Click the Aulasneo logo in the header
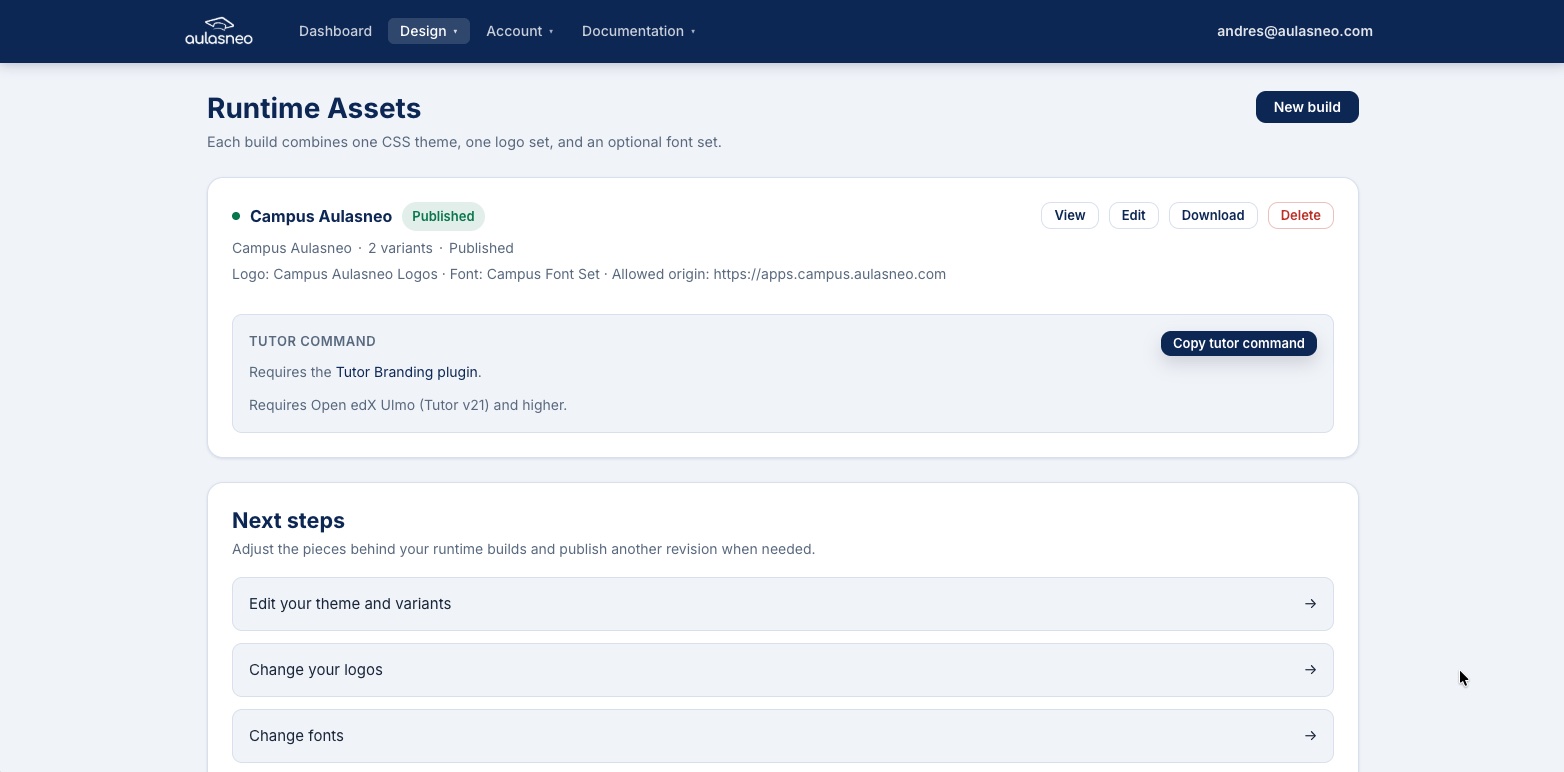 pyautogui.click(x=219, y=31)
